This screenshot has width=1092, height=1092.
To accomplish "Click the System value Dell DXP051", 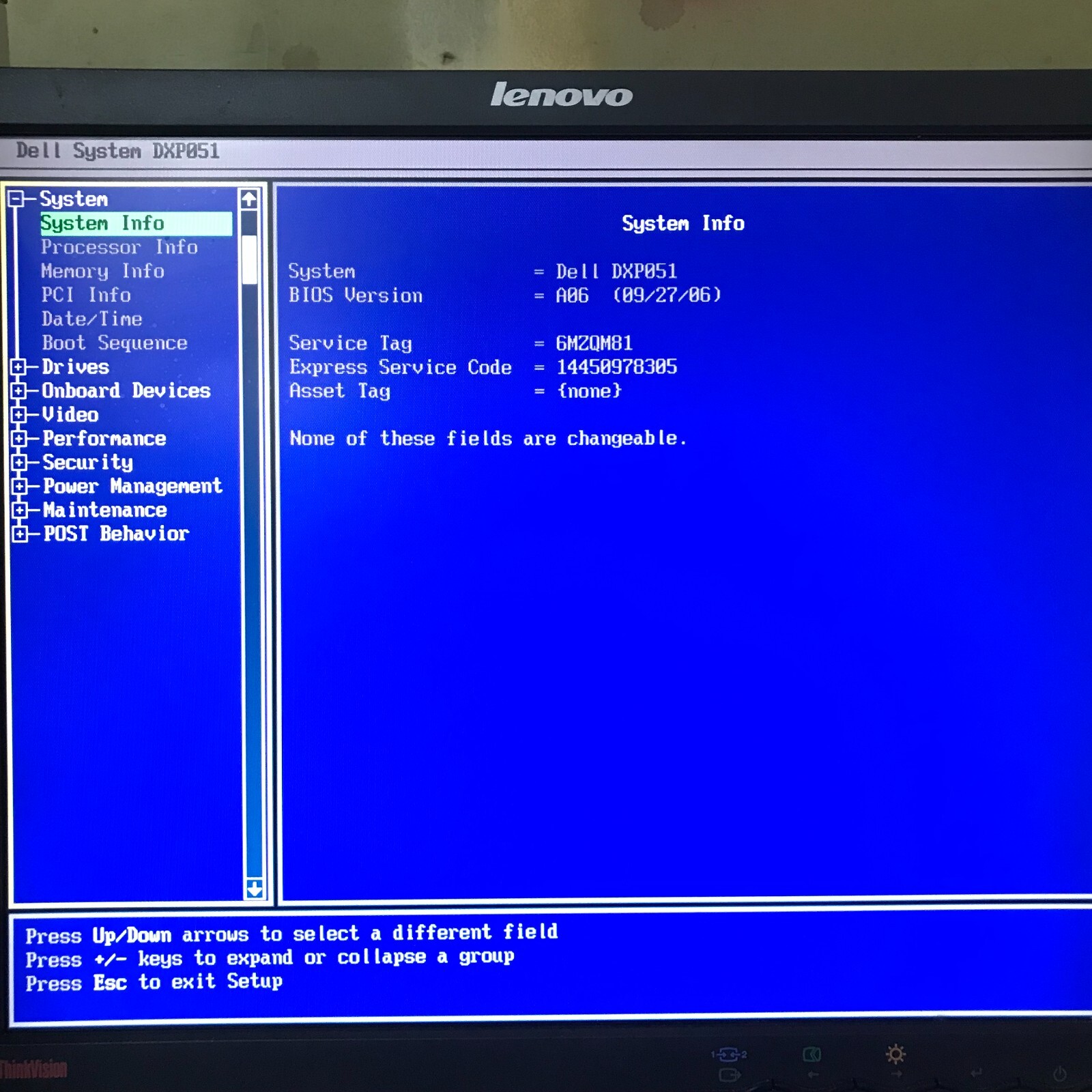I will [617, 272].
